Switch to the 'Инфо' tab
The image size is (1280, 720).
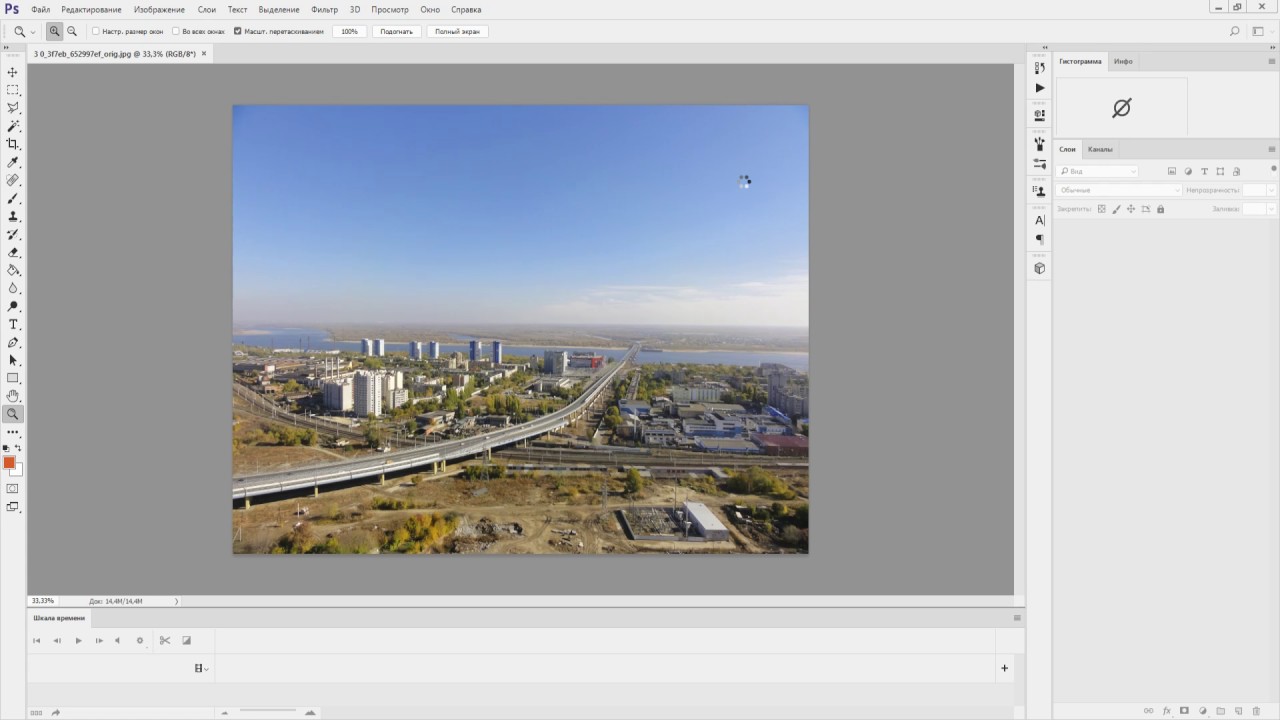(1123, 61)
